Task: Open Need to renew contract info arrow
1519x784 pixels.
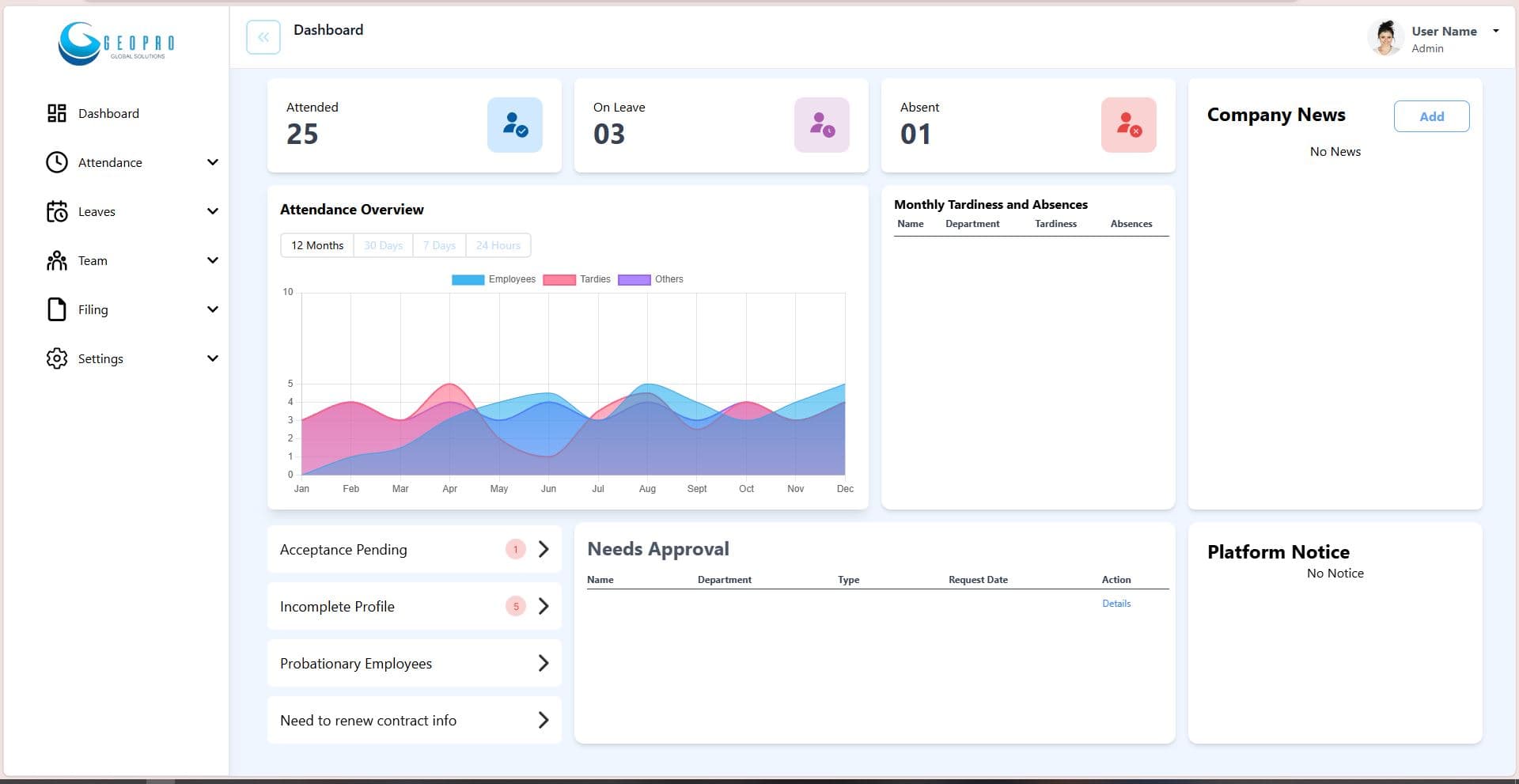Action: pyautogui.click(x=544, y=720)
